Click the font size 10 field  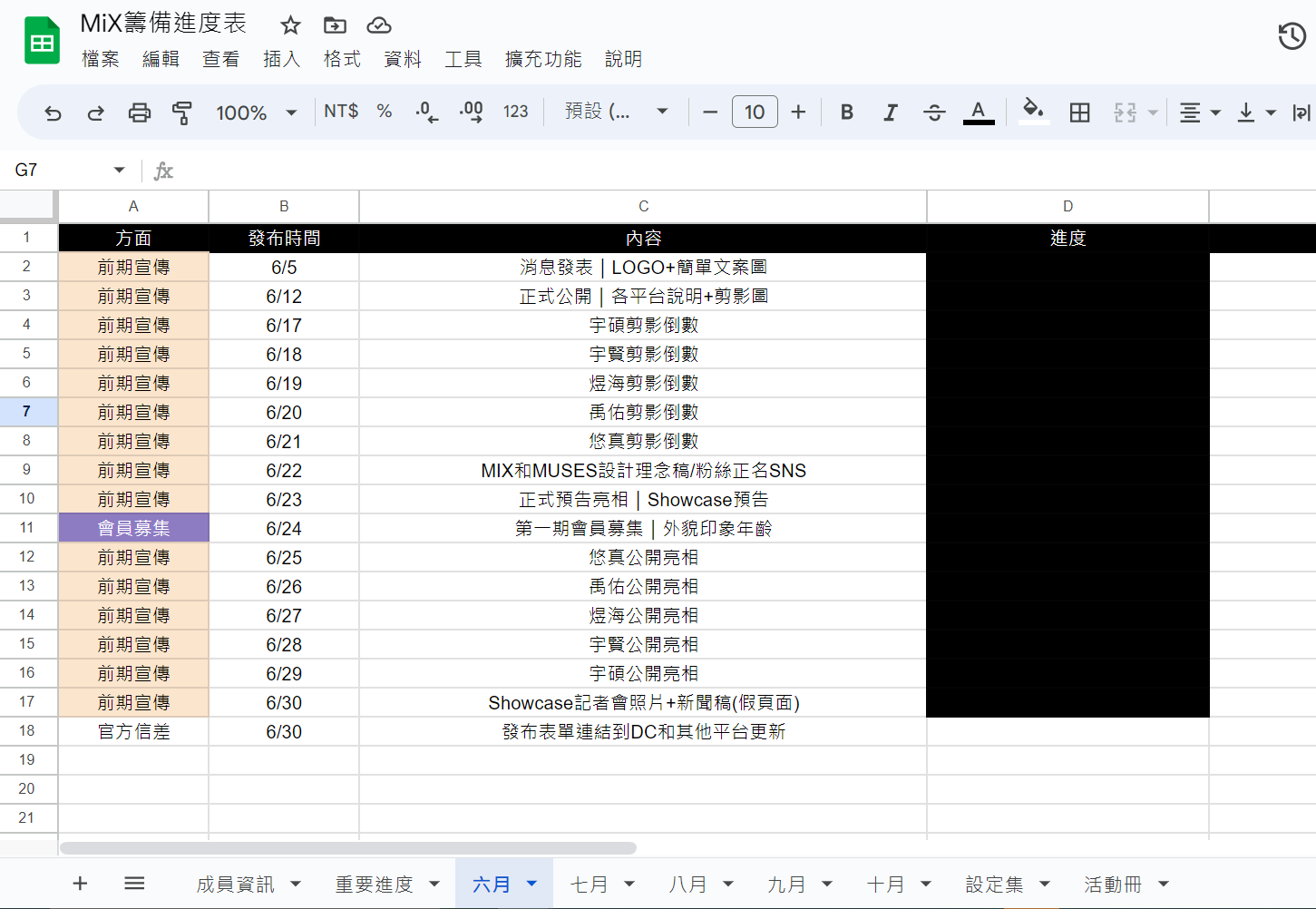pyautogui.click(x=755, y=112)
